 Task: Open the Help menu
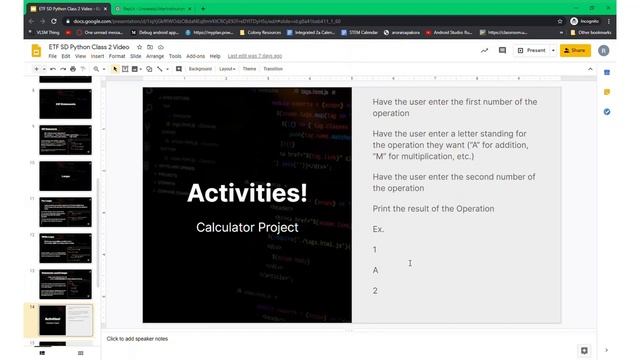(215, 56)
